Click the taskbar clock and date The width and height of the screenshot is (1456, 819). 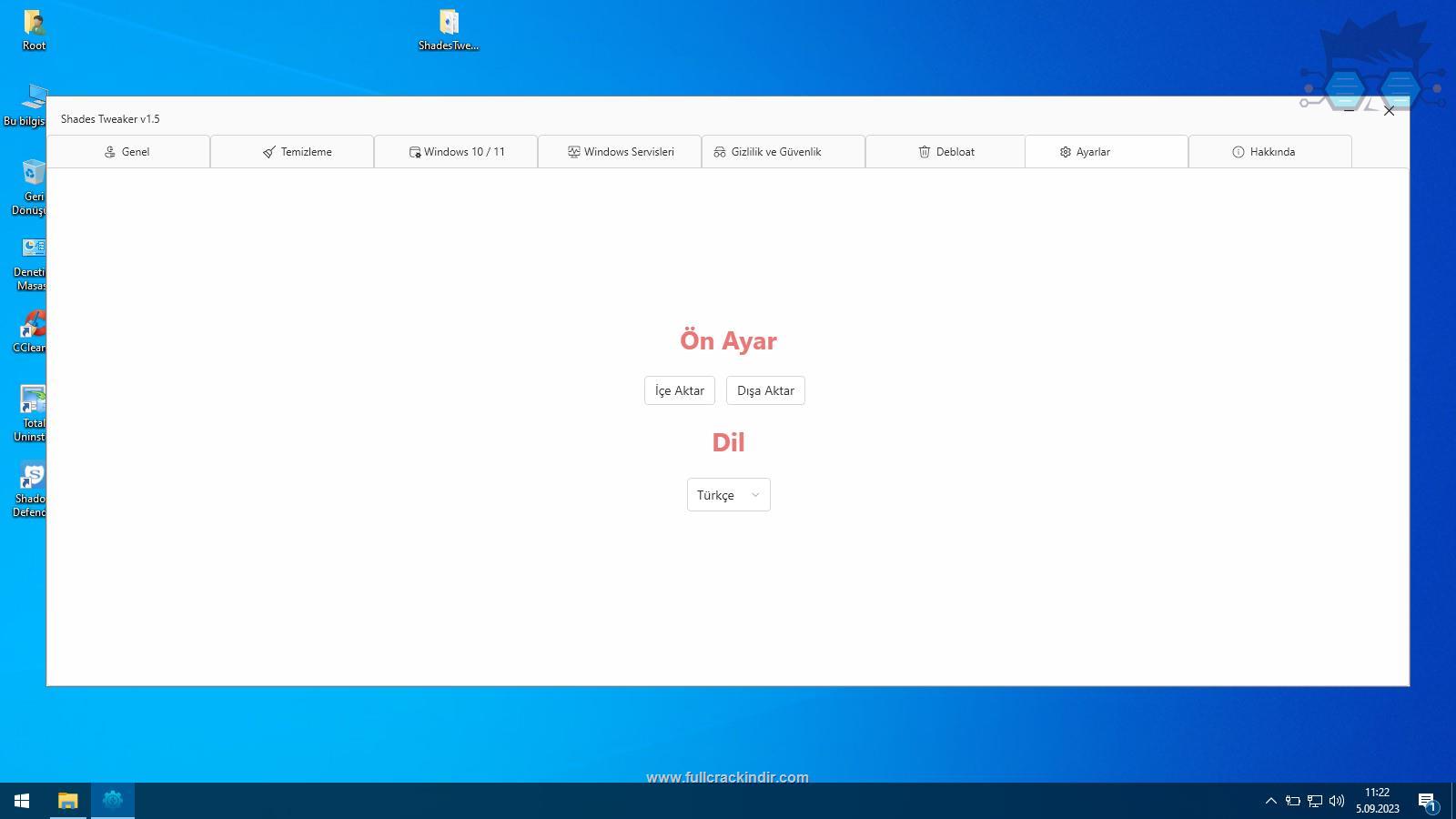pyautogui.click(x=1378, y=801)
